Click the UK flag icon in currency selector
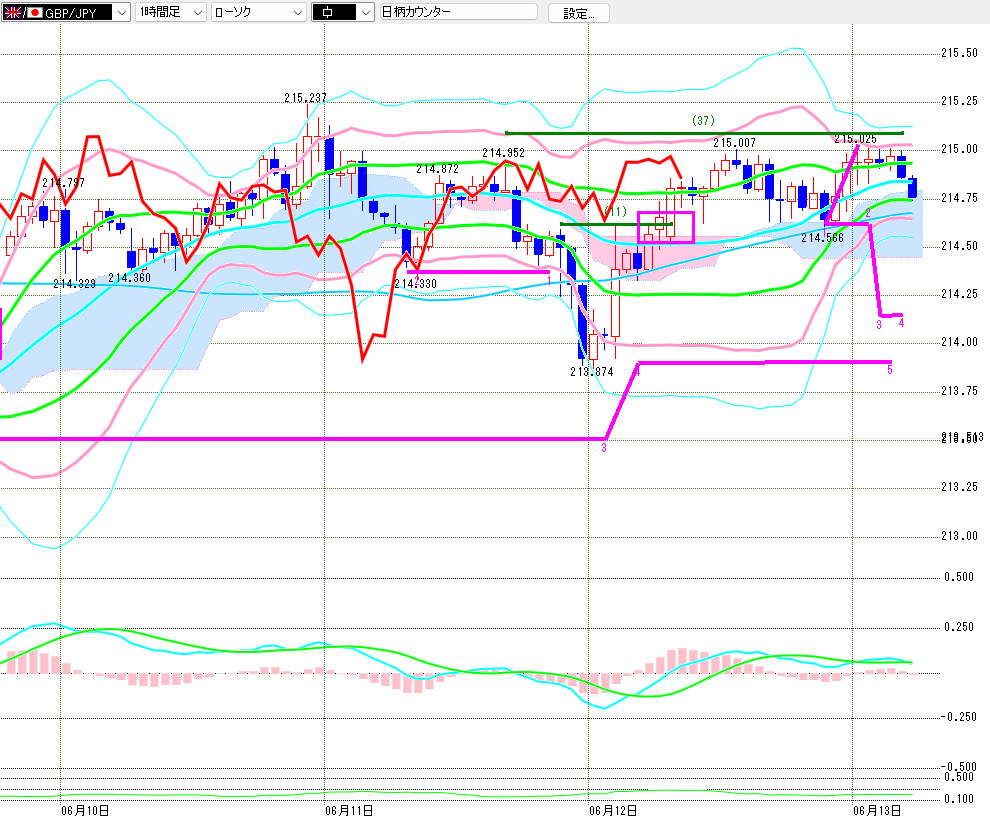This screenshot has height=819, width=990. (13, 12)
